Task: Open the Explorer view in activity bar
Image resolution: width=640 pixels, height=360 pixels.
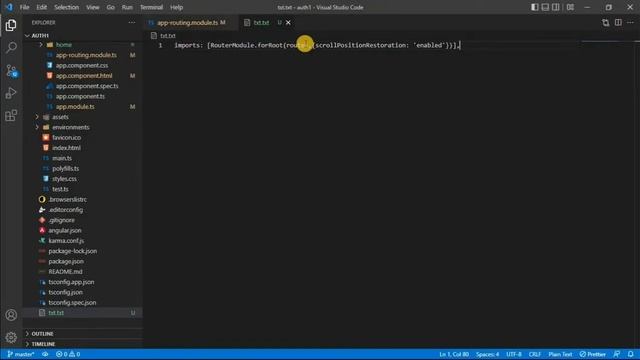Action: 11,25
